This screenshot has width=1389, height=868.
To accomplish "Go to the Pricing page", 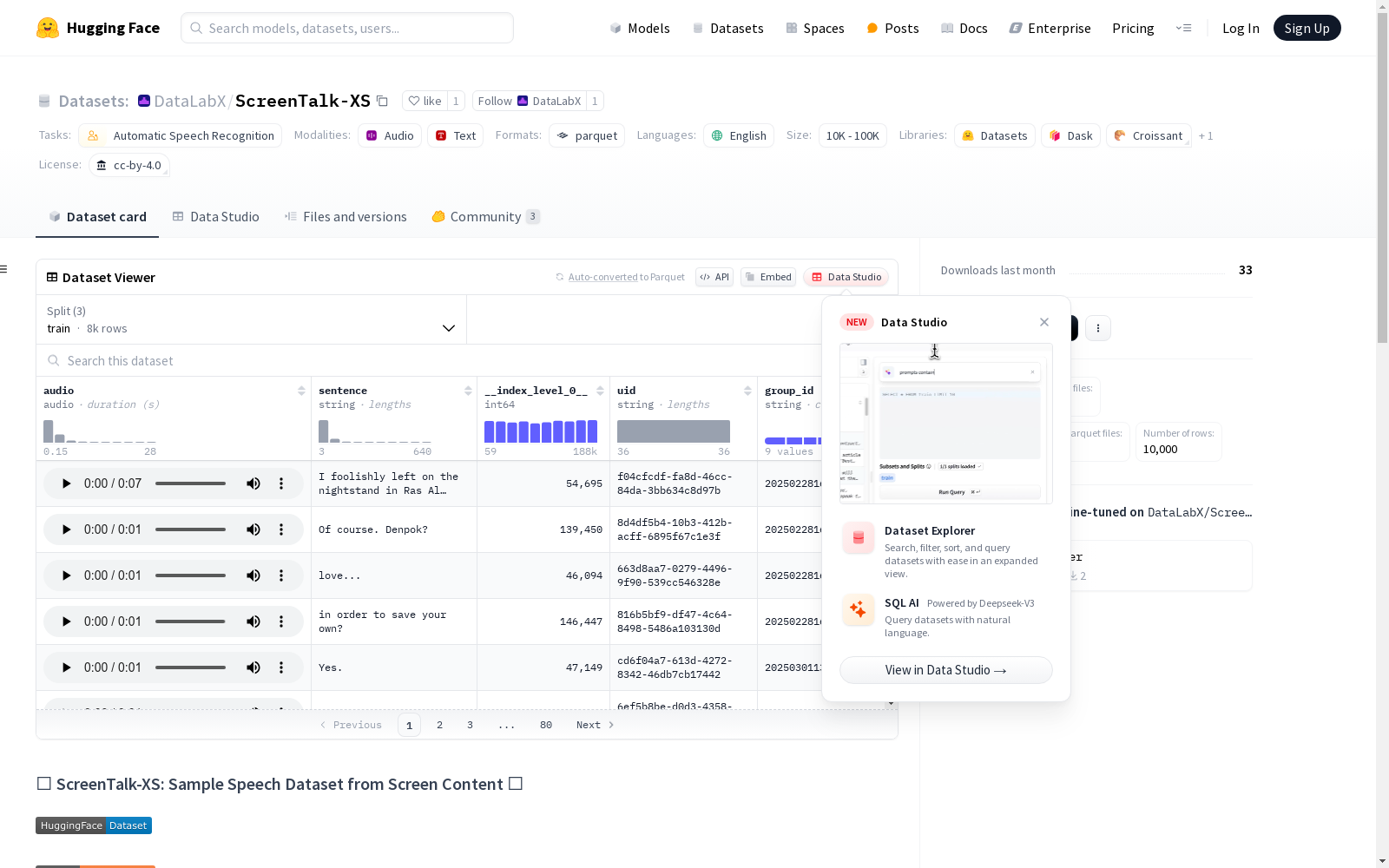I will click(1133, 28).
